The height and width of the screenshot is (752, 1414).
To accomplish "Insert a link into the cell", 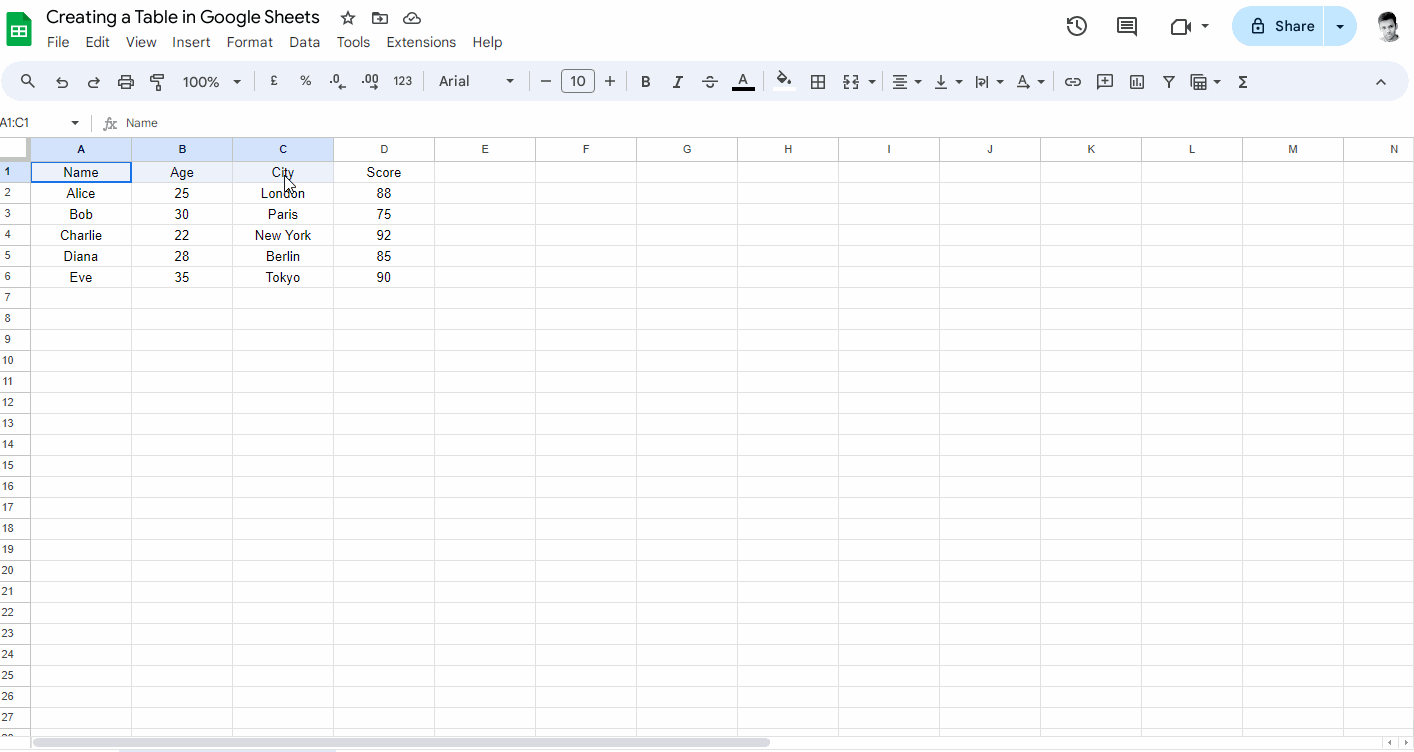I will click(1072, 81).
